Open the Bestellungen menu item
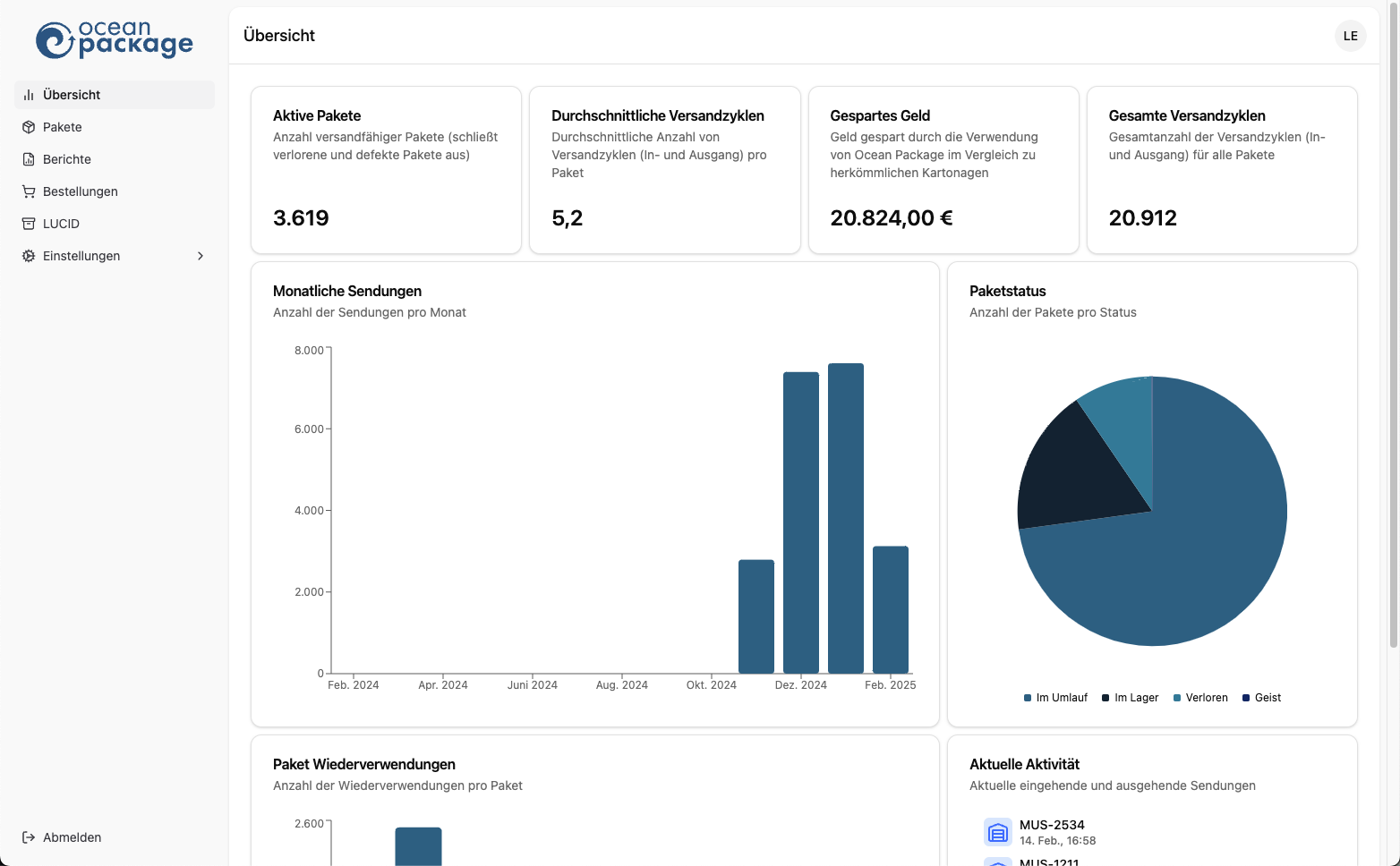1400x866 pixels. point(81,191)
